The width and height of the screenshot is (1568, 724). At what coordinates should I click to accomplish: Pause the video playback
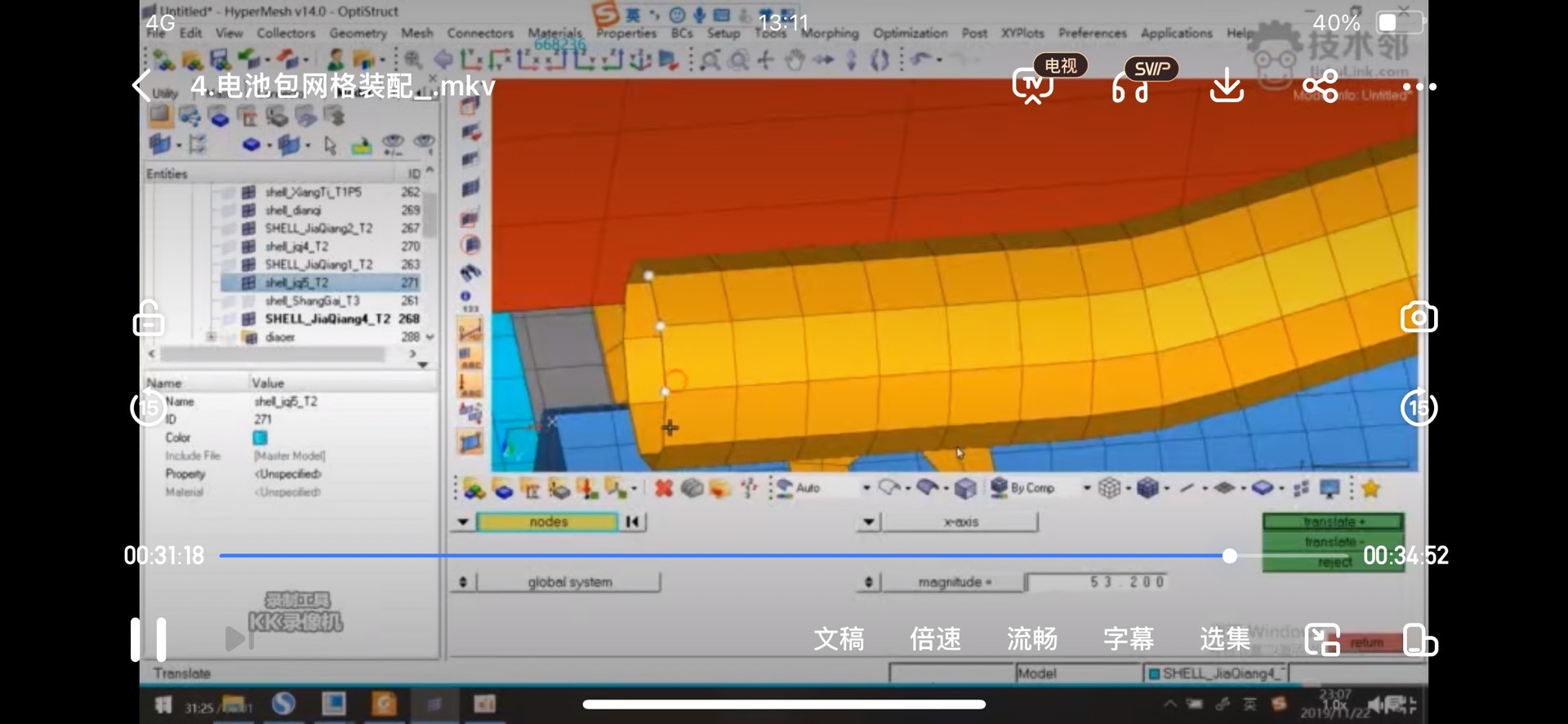(x=149, y=638)
